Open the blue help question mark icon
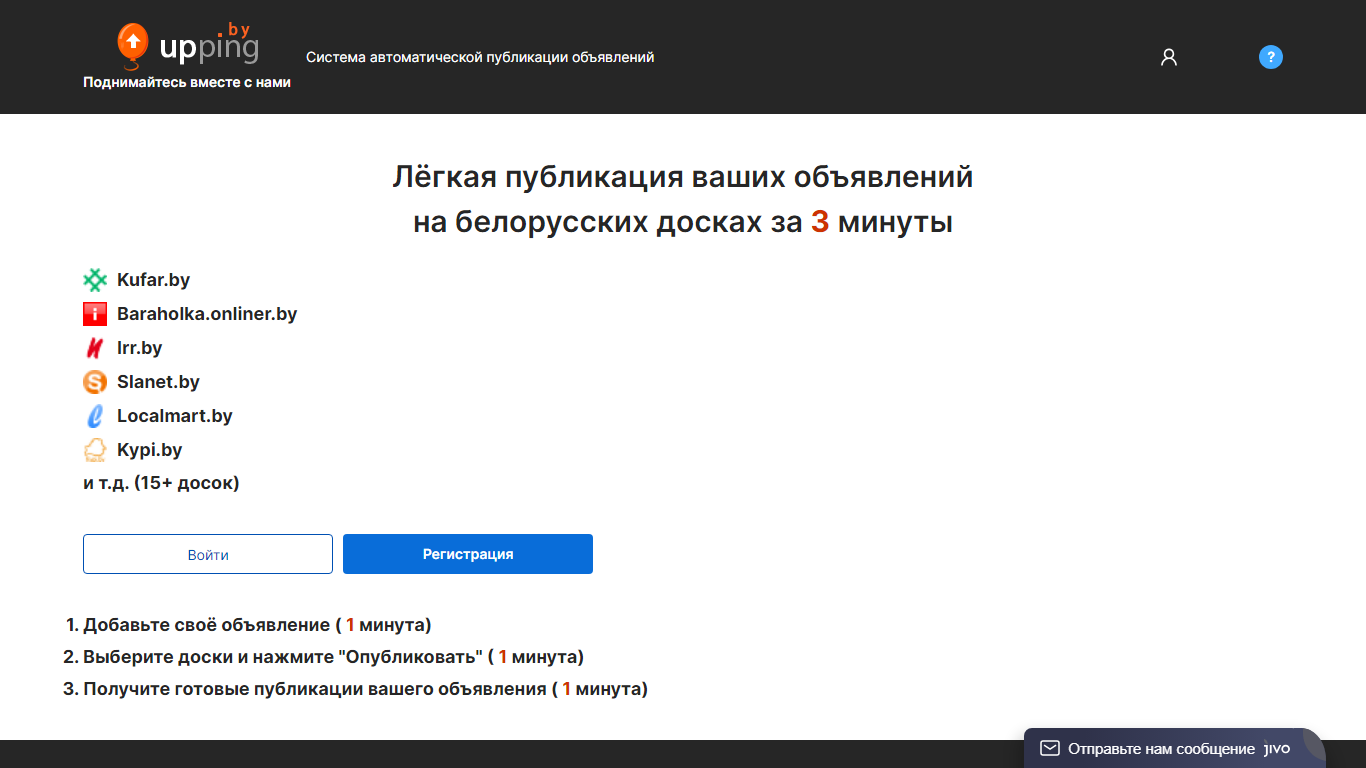Viewport: 1366px width, 768px height. [x=1270, y=57]
